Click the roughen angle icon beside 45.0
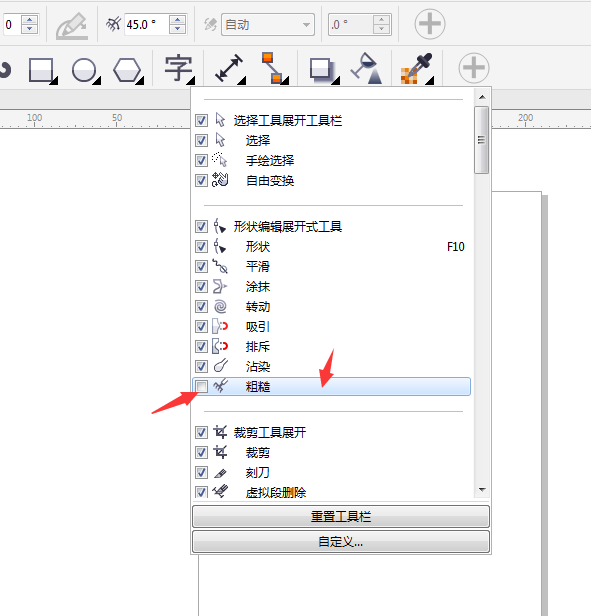591x616 pixels. click(x=113, y=24)
